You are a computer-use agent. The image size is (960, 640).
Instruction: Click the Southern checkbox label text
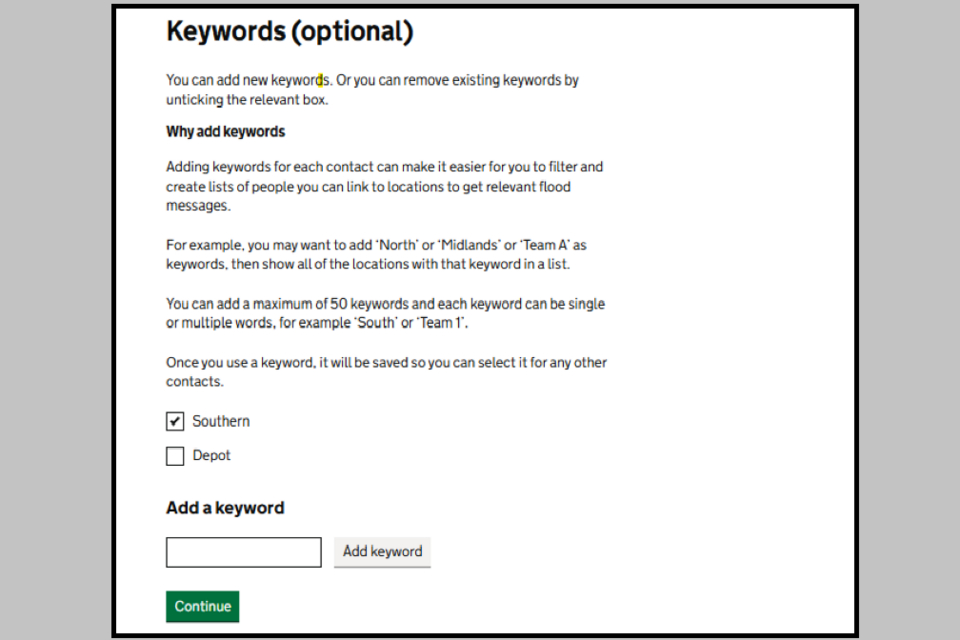pos(221,422)
